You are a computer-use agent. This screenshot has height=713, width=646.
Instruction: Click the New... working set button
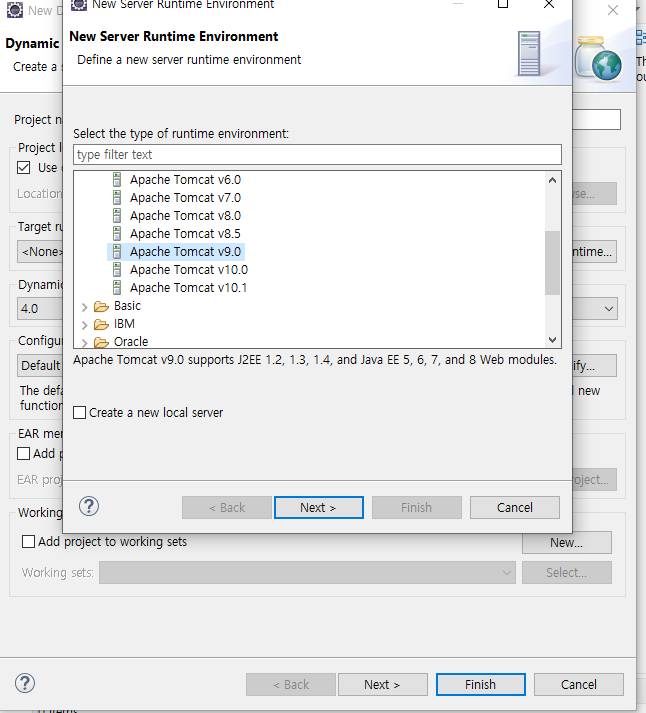[566, 542]
